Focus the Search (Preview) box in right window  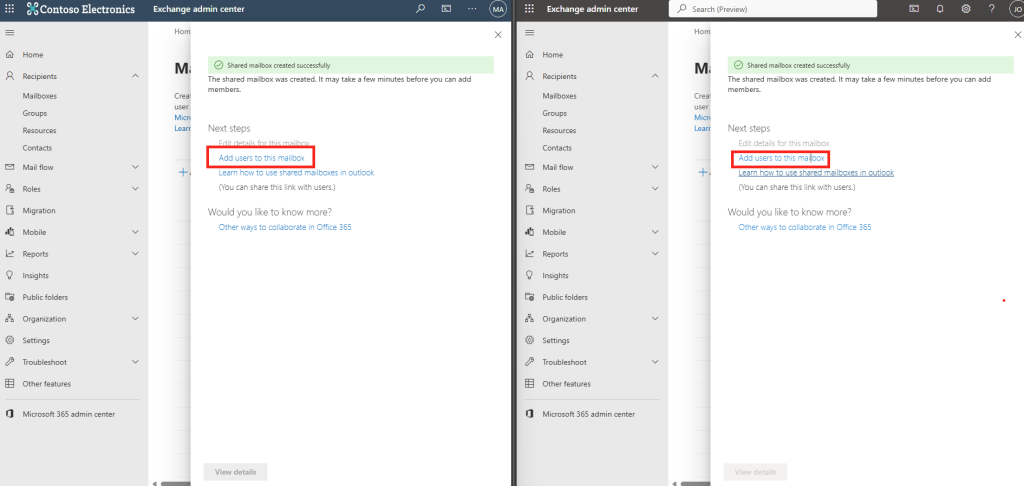773,9
